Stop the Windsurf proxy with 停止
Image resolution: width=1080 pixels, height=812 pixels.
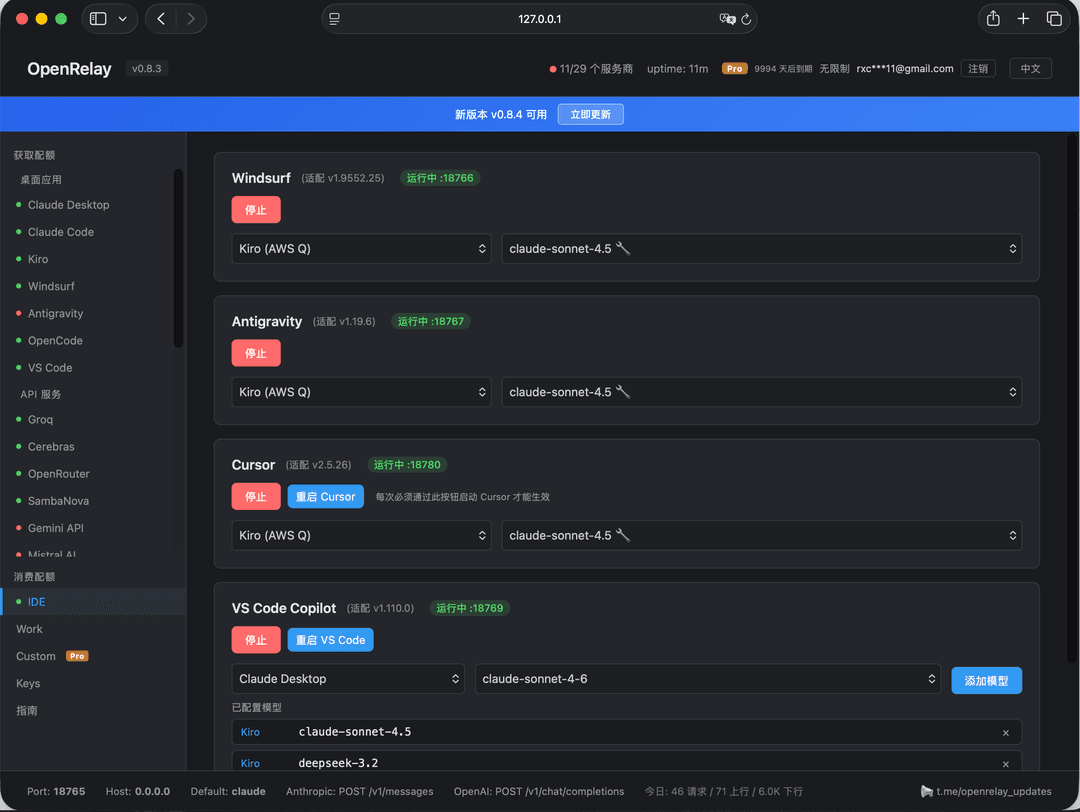pos(256,209)
